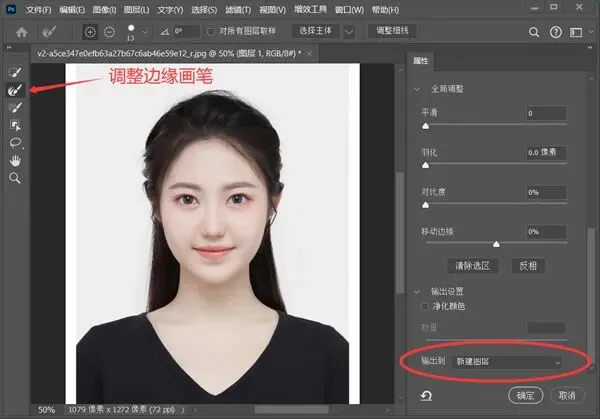Choose the subtract-from-selection minus icon
Image resolution: width=600 pixels, height=419 pixels.
click(x=109, y=32)
